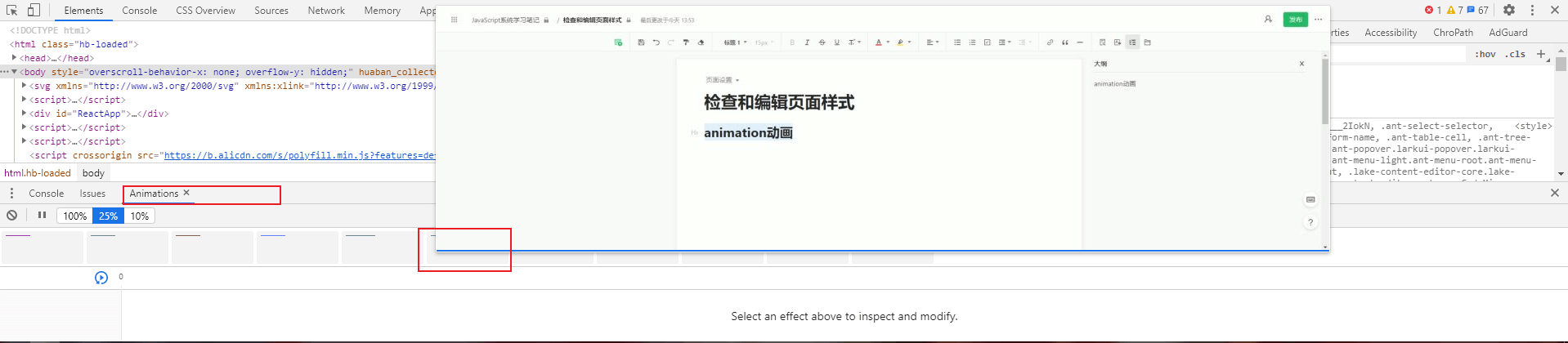Open the collaborator user icon
The image size is (1568, 343).
tap(1268, 20)
